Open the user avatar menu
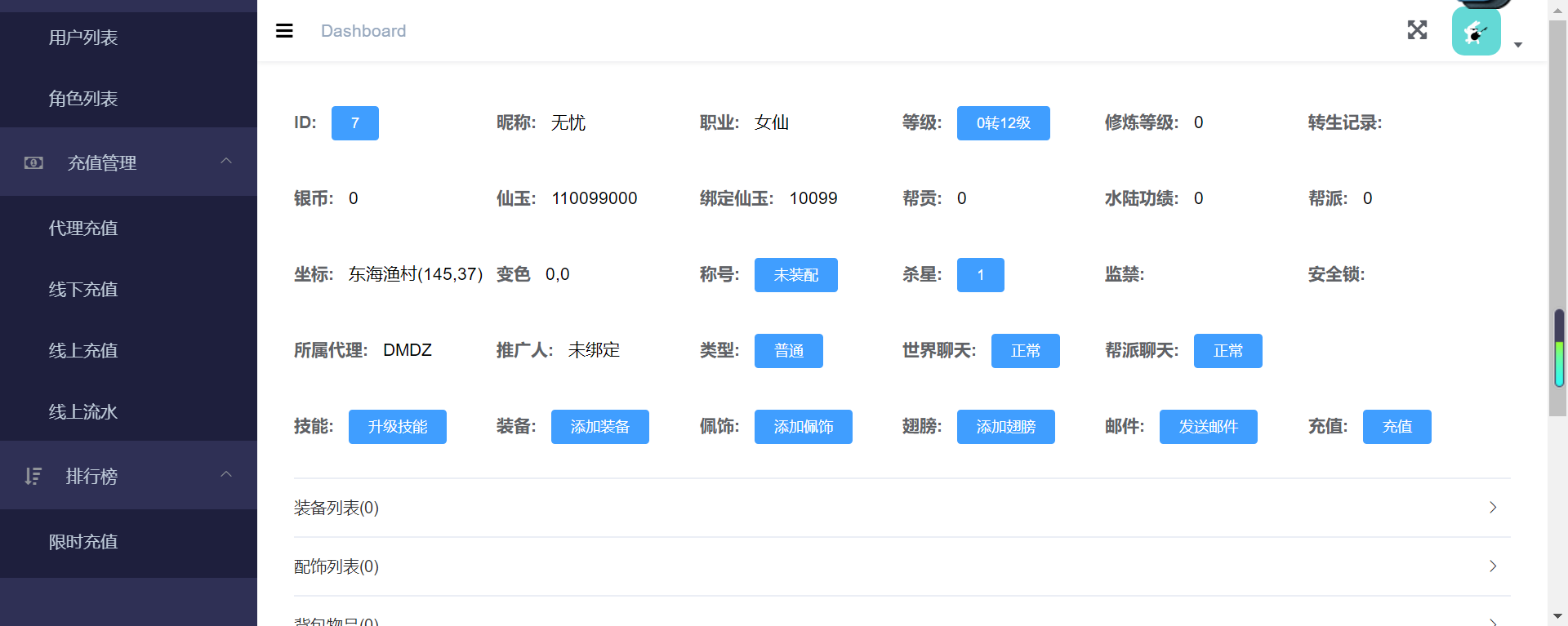This screenshot has height=626, width=1568. point(1476,32)
